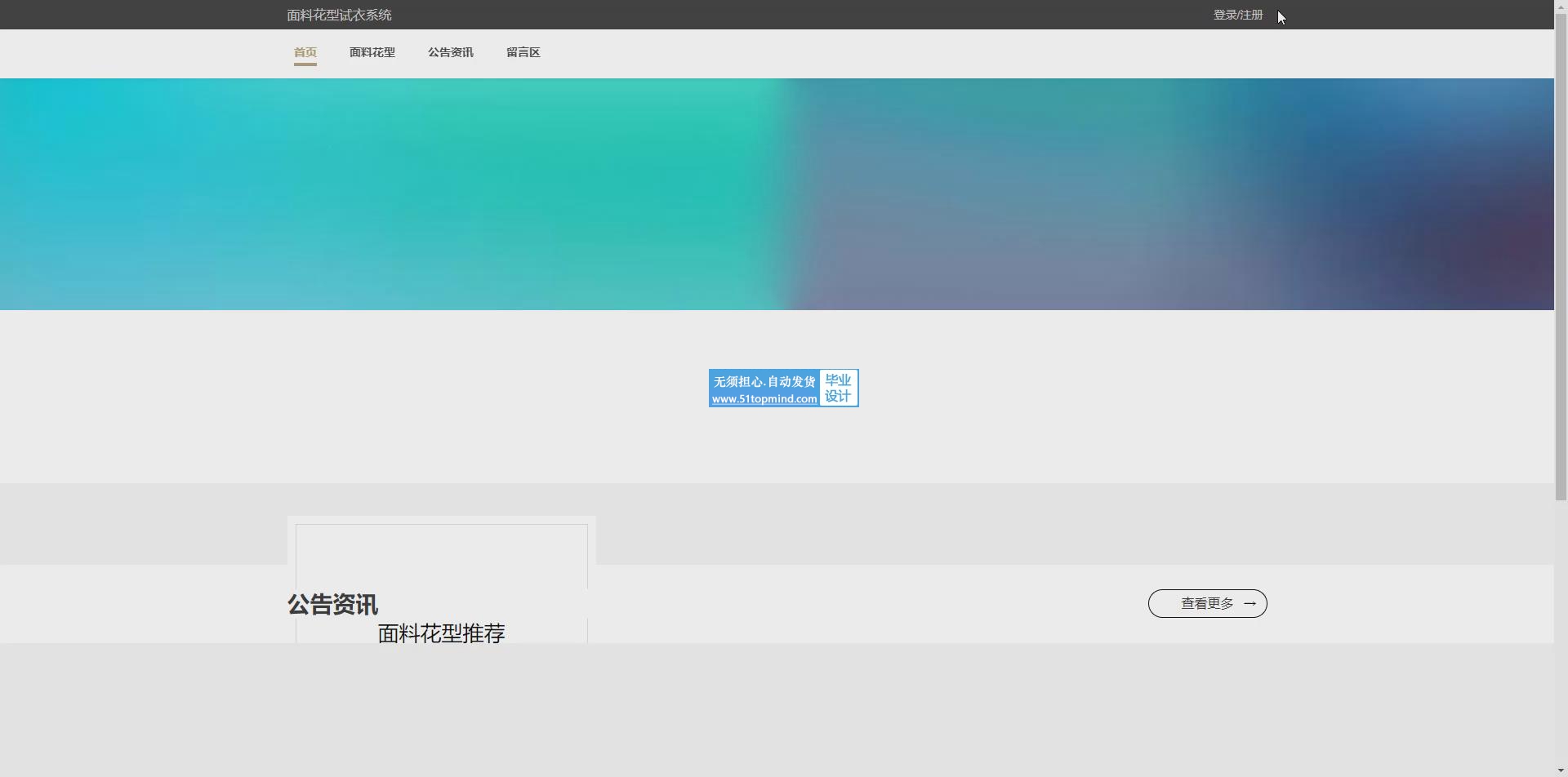Click the scrollbar down arrow
This screenshot has width=1568, height=777.
click(x=1561, y=770)
